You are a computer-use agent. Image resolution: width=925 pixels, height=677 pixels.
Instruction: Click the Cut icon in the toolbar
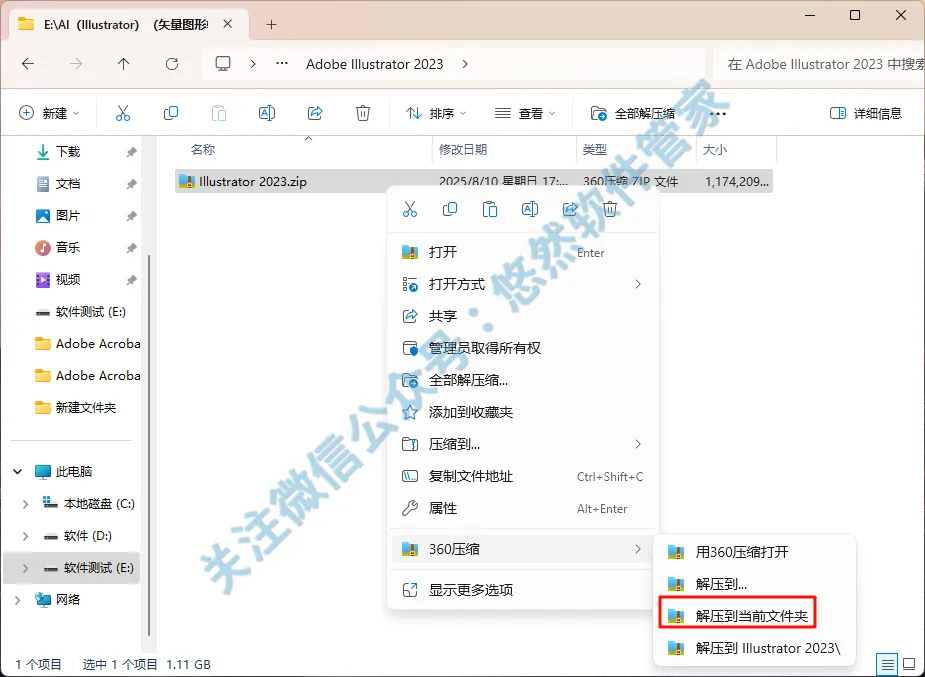[123, 113]
